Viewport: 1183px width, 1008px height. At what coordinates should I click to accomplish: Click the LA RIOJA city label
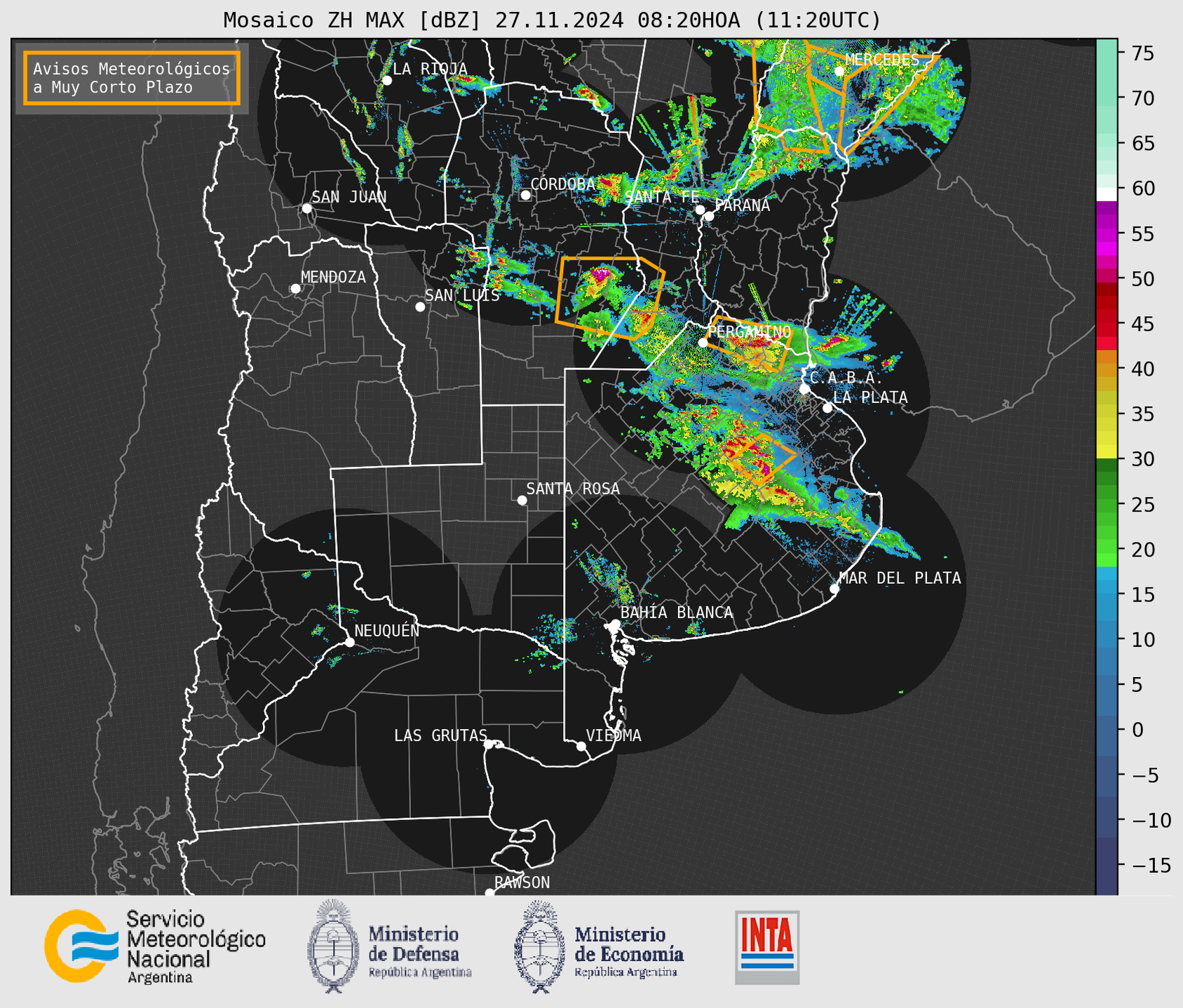(430, 69)
